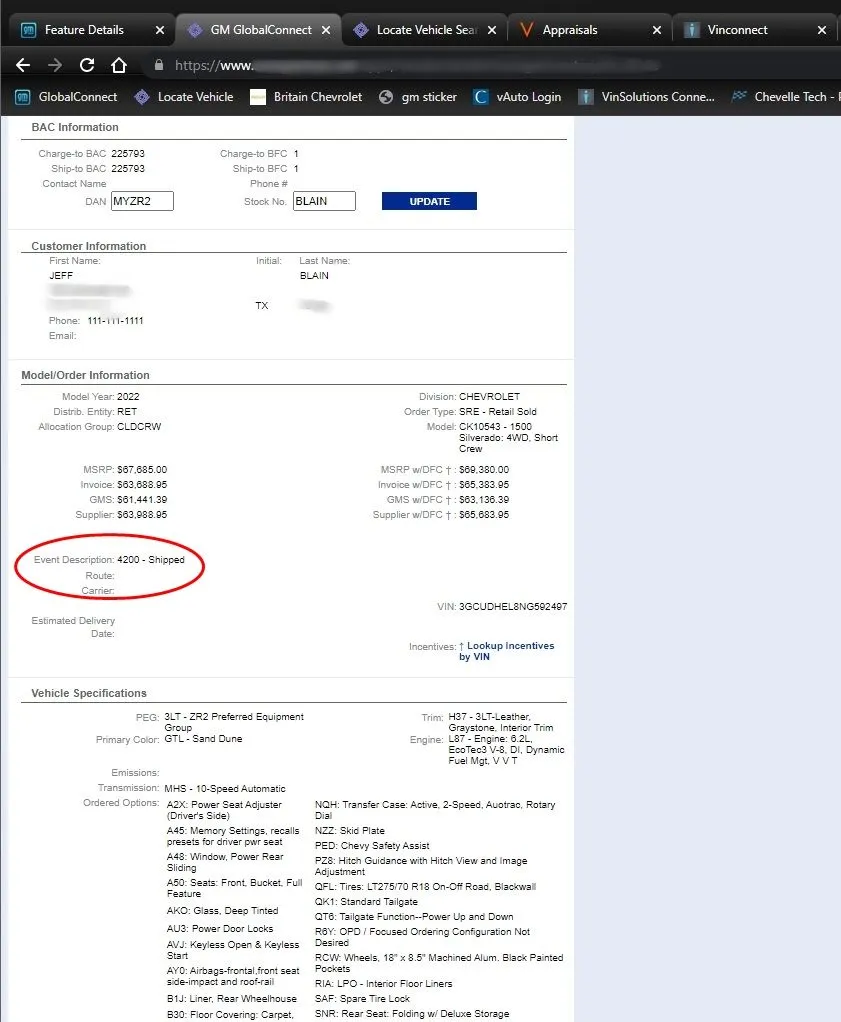Click the info icon on Vinconnect tab
Screen dimensions: 841x1022
[x=692, y=30]
